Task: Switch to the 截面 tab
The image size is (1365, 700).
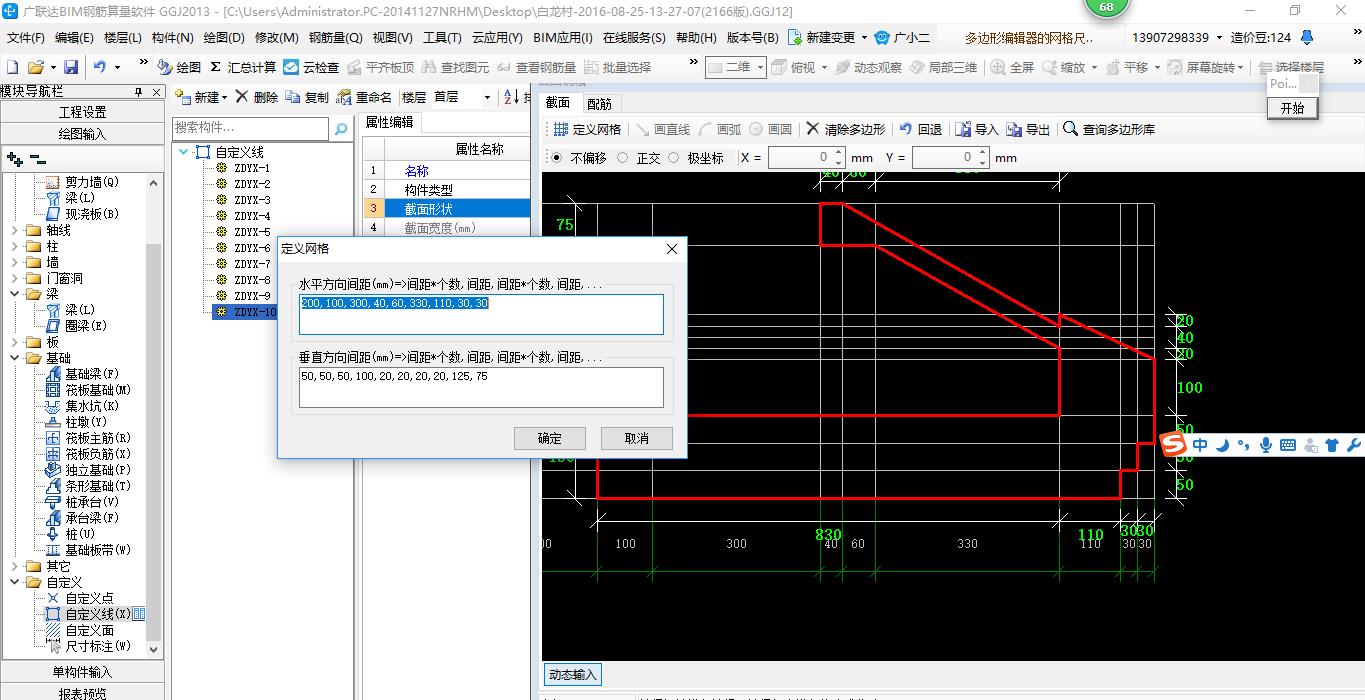Action: pos(558,103)
